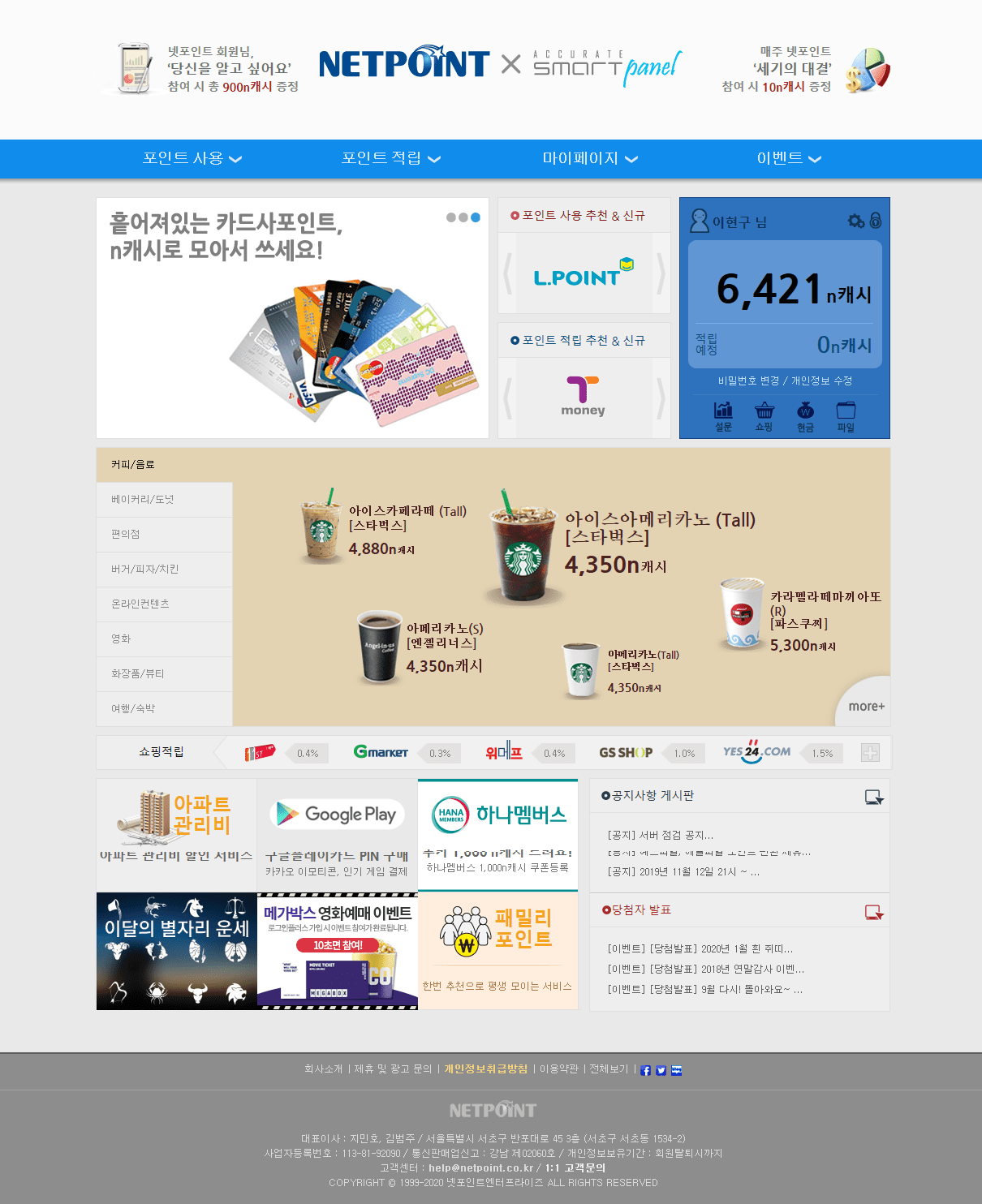Click the 11st shopping logo

tap(260, 753)
